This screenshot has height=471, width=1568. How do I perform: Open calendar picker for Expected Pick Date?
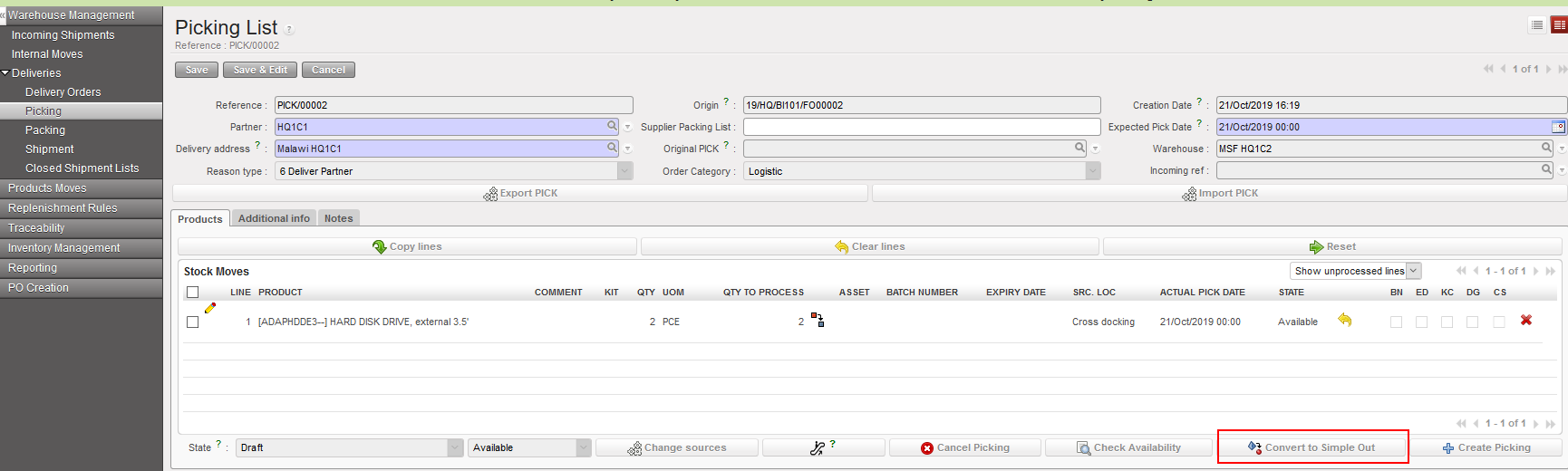pos(1558,127)
